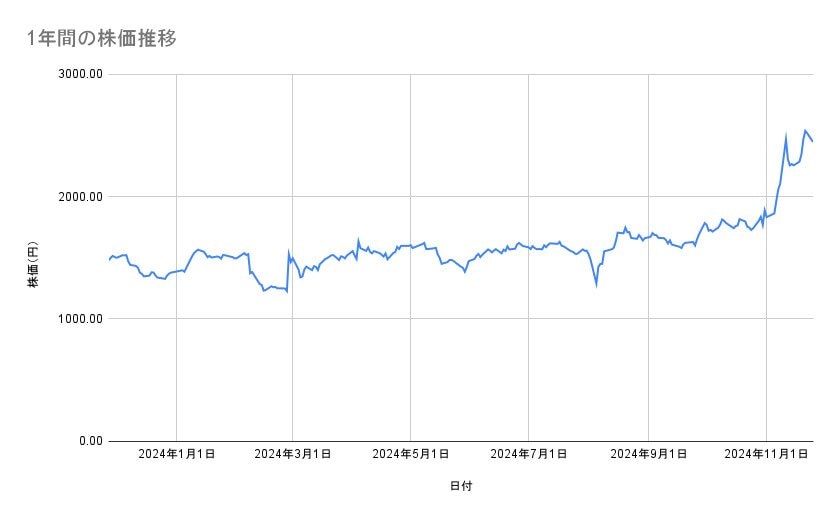Select the "2024年7月1日" date label
This screenshot has height=519, width=839.
click(529, 455)
